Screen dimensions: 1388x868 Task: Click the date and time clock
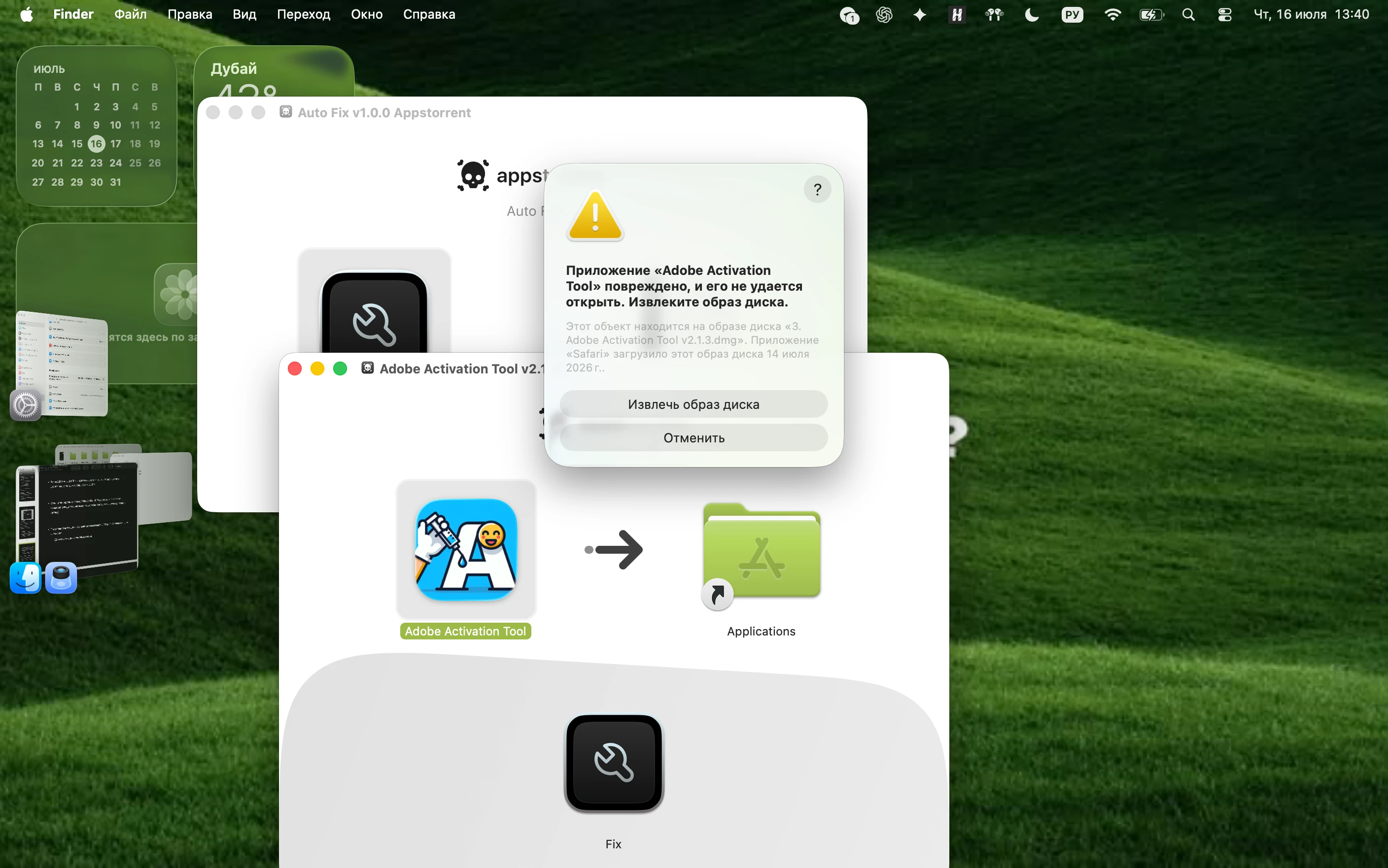[x=1311, y=14]
